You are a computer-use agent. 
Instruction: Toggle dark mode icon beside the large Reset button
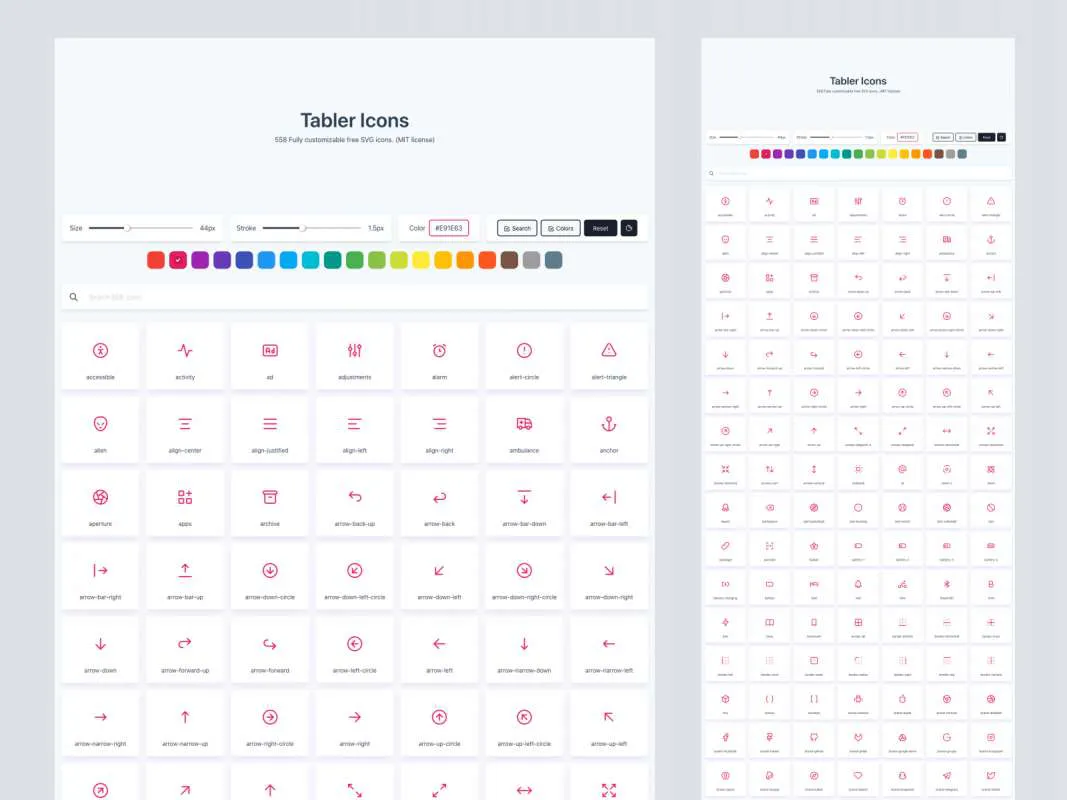click(x=629, y=228)
